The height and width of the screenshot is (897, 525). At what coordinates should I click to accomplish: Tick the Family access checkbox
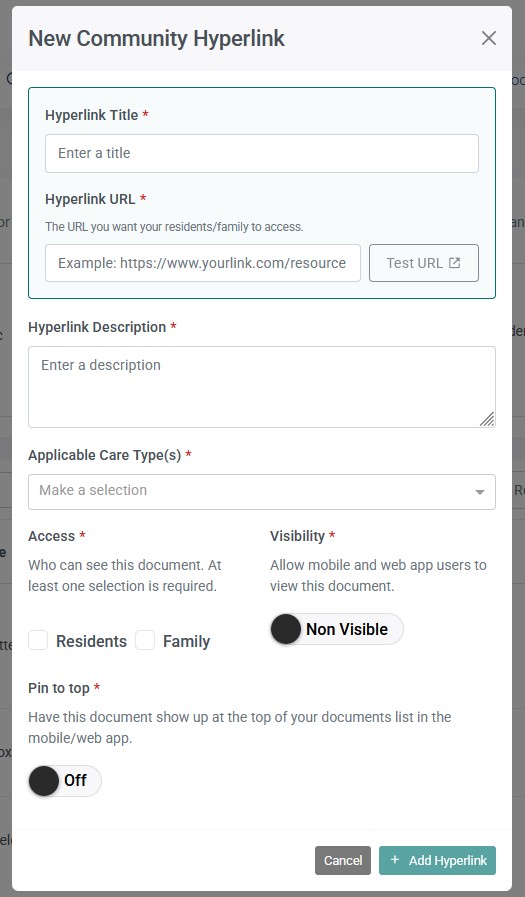145,640
